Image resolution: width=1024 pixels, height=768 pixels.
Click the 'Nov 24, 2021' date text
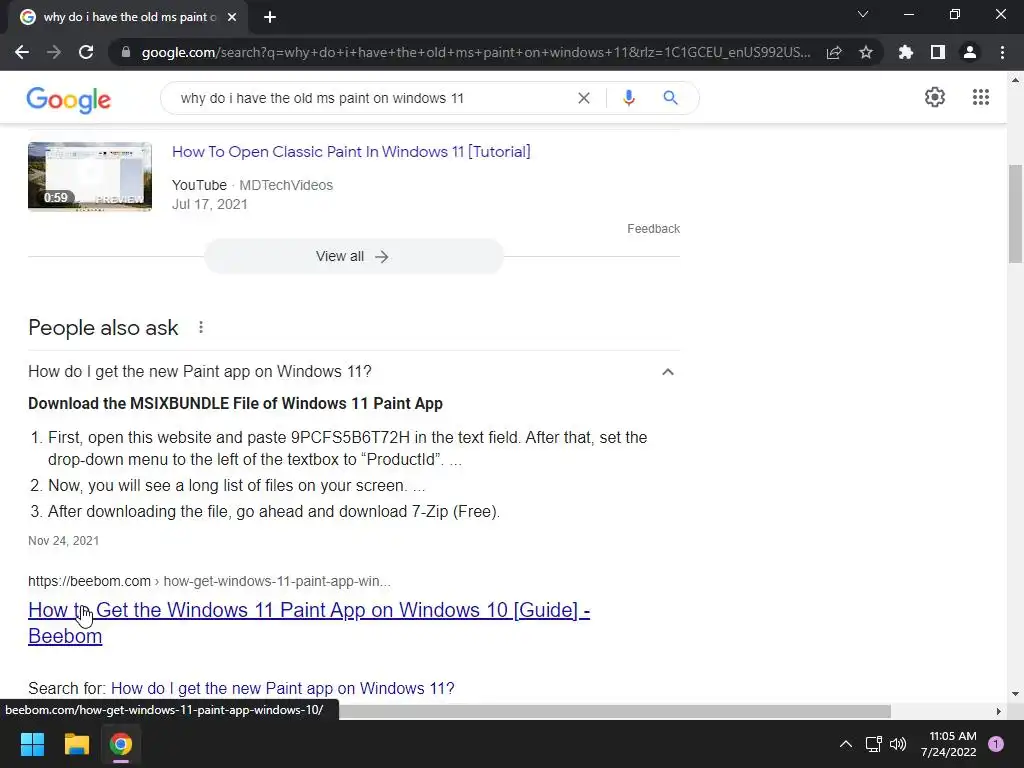63,541
